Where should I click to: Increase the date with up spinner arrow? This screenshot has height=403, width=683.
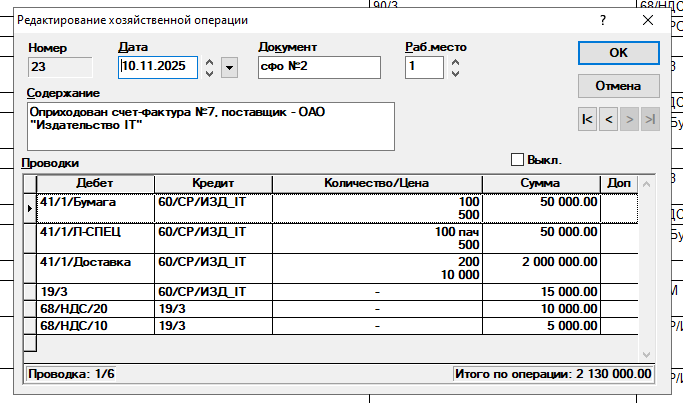pyautogui.click(x=209, y=61)
